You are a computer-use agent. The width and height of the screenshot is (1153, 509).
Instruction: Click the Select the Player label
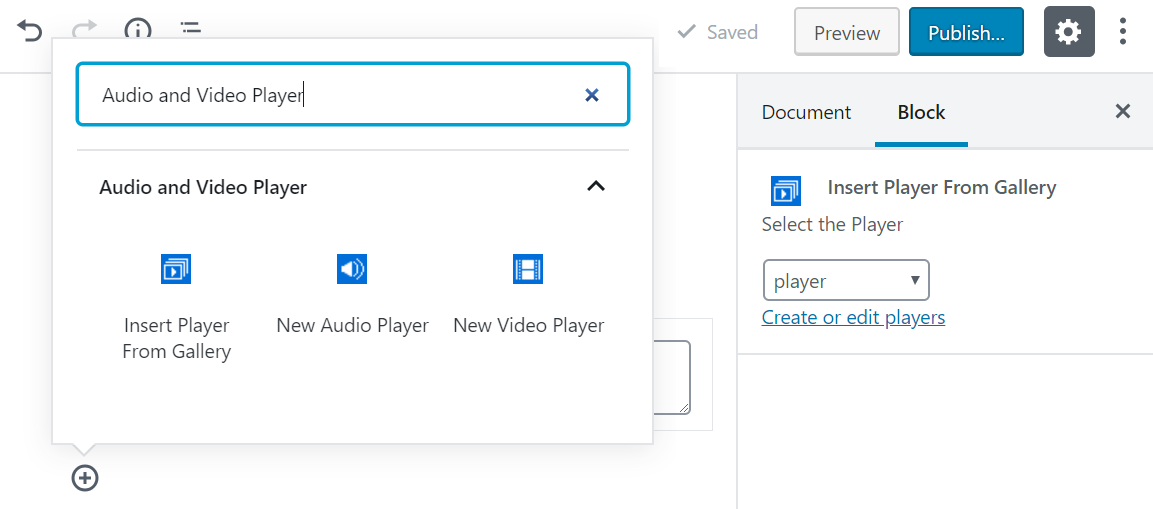832,224
